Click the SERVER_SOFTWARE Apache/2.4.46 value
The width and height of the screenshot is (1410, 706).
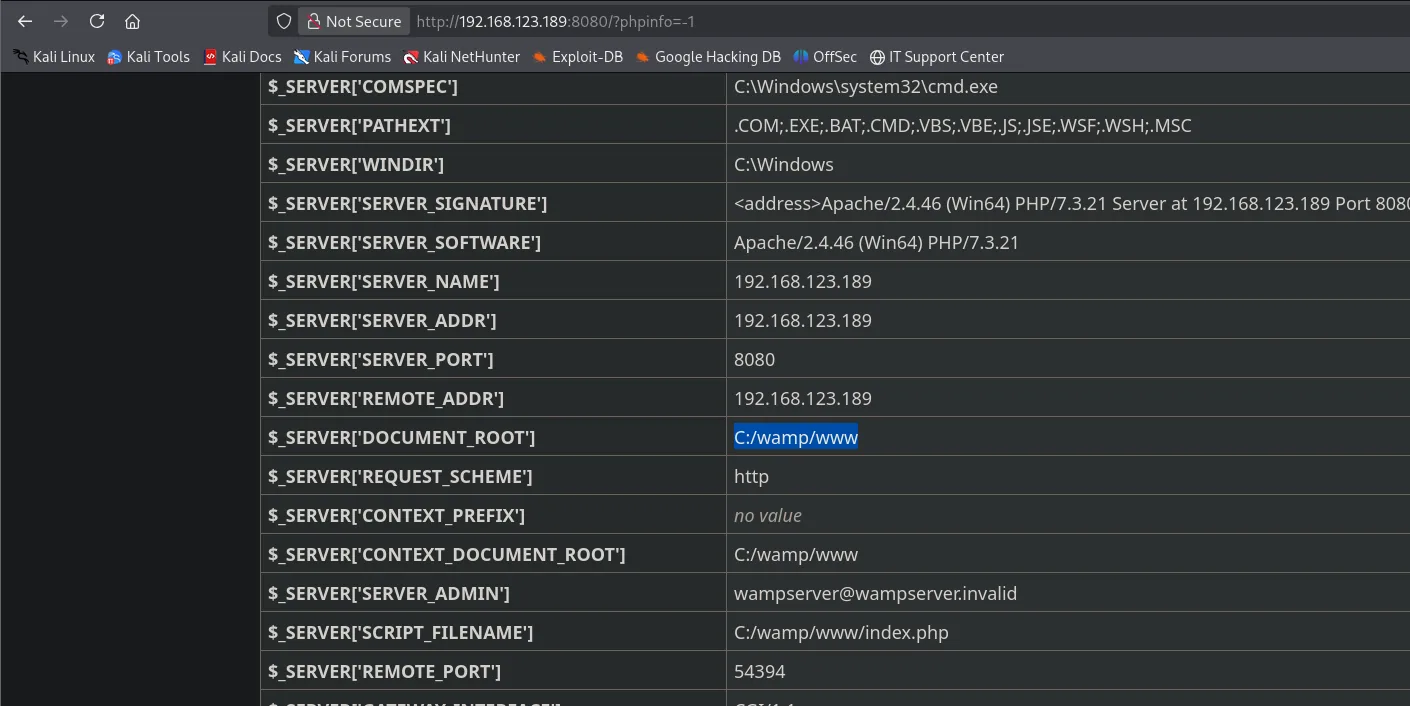(876, 243)
